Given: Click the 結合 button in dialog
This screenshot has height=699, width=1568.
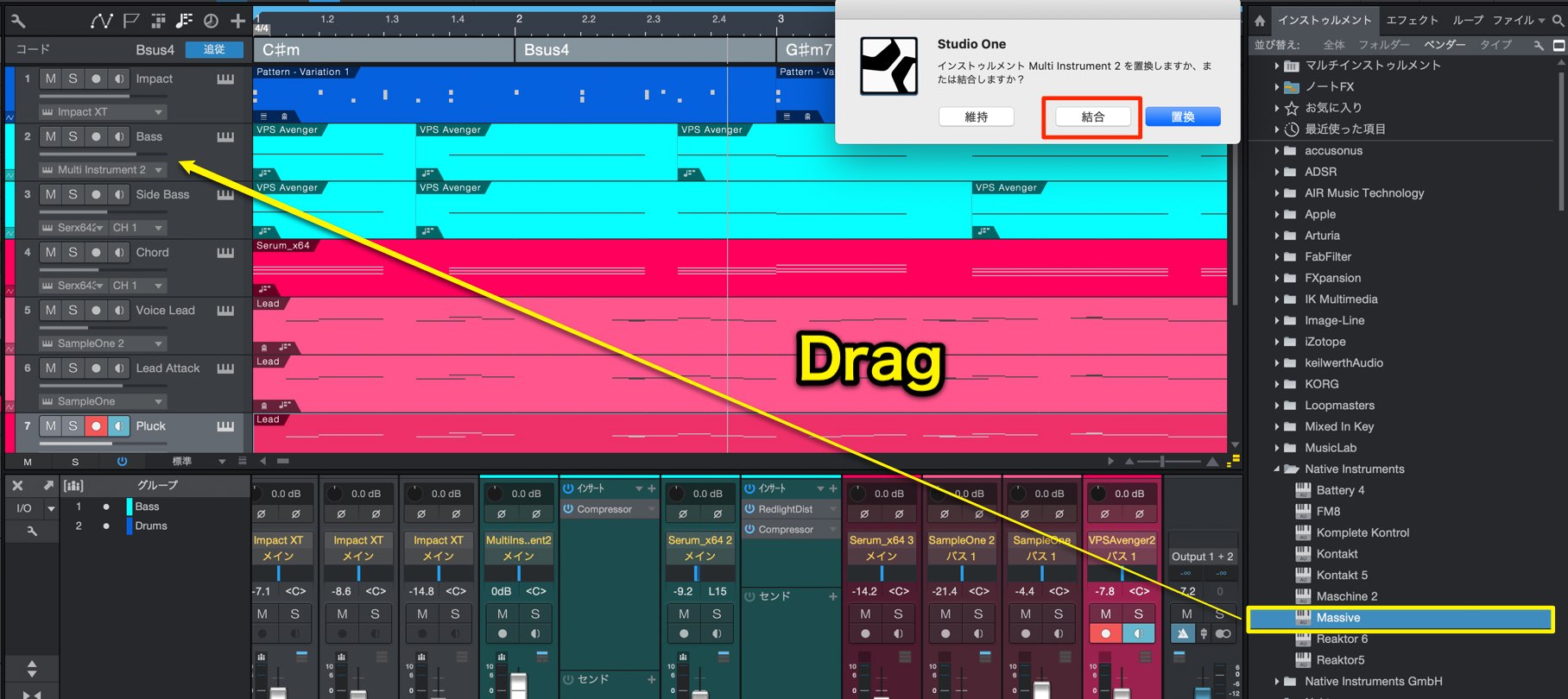Looking at the screenshot, I should 1092,116.
